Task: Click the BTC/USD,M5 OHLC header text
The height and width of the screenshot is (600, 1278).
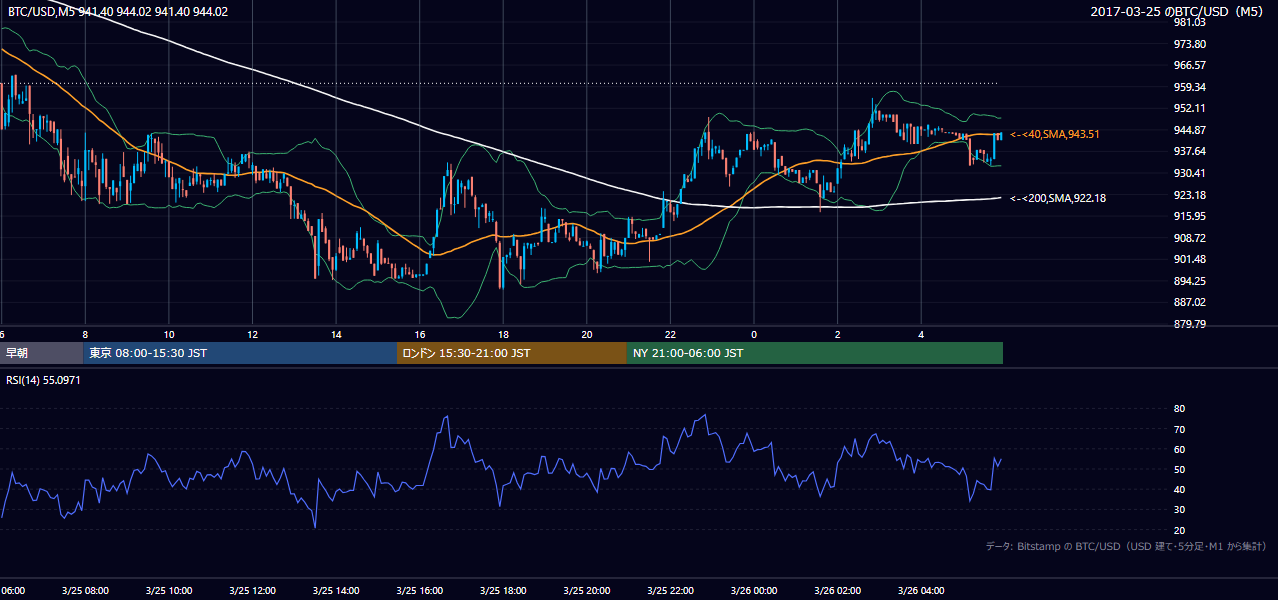Action: (x=118, y=12)
